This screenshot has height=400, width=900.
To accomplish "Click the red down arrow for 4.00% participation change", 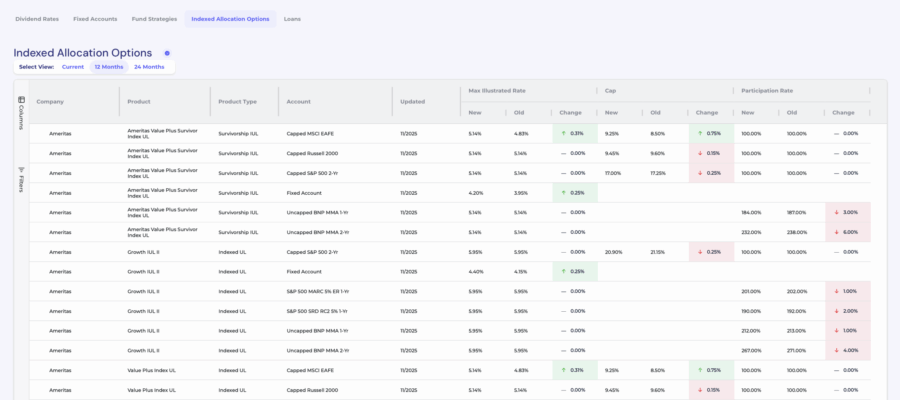I will pos(838,350).
